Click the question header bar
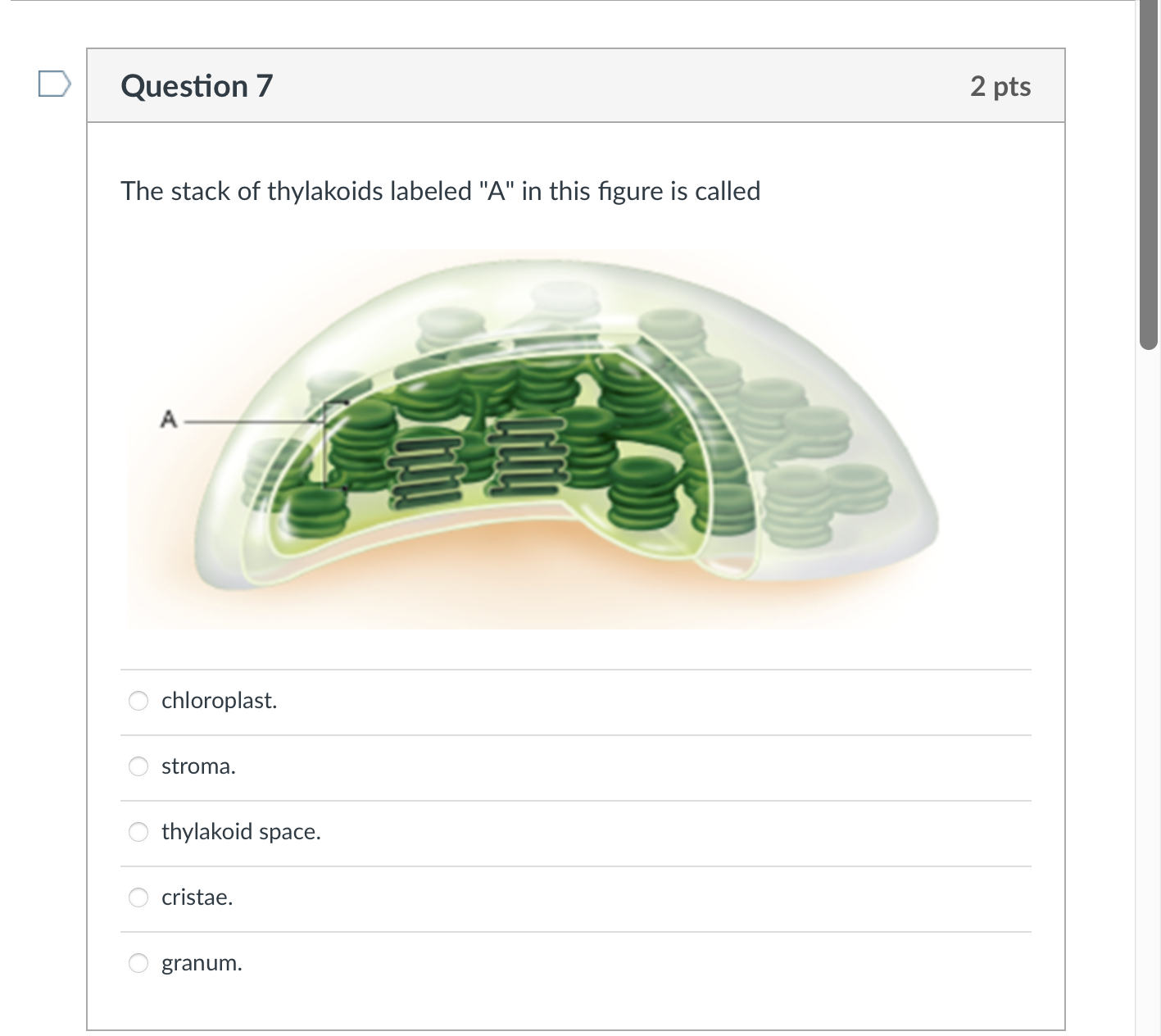Viewport: 1161px width, 1036px height. pyautogui.click(x=574, y=85)
